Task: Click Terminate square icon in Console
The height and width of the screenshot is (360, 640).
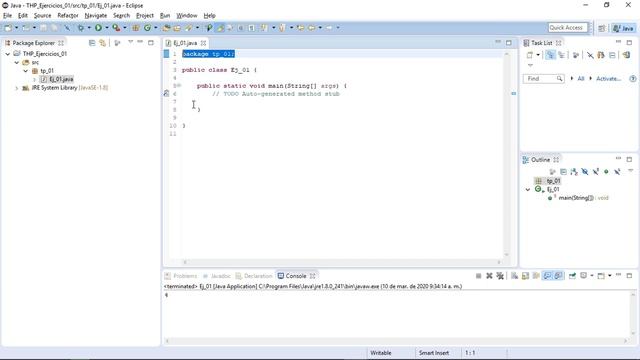Action: [478, 276]
